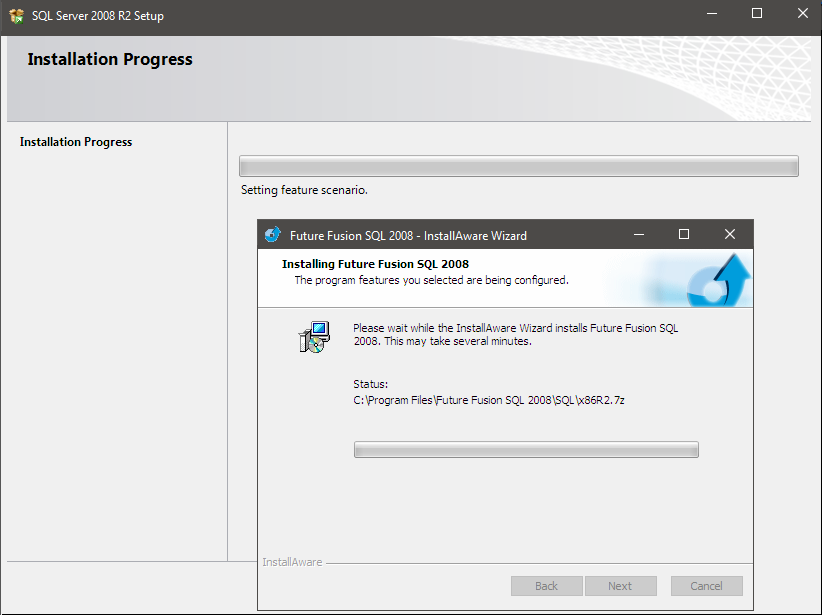Click the Next button in the wizard
The image size is (822, 615).
click(621, 586)
